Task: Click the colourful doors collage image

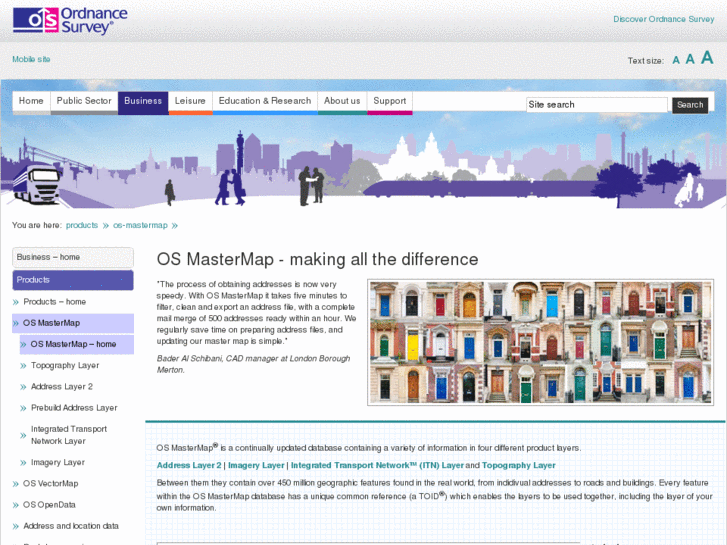Action: [540, 342]
